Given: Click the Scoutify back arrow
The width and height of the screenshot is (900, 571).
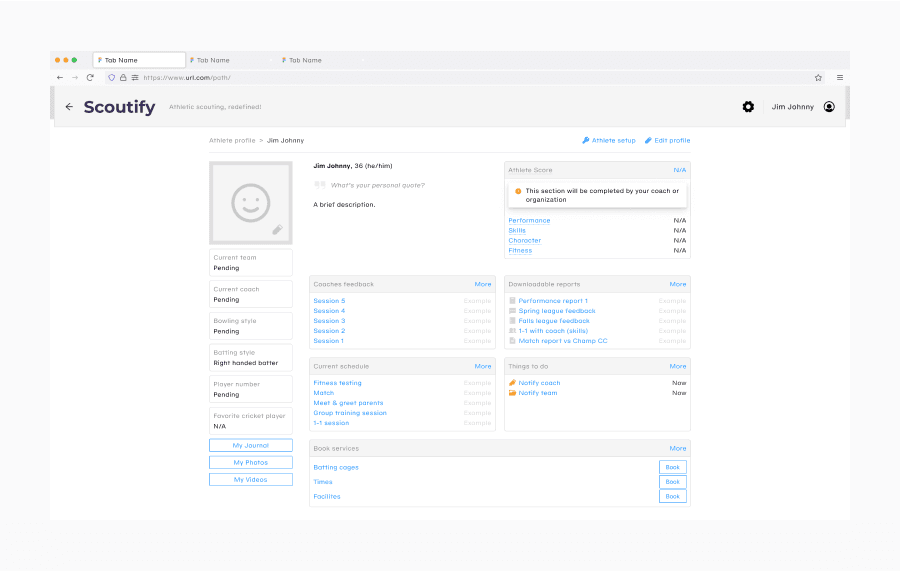Looking at the screenshot, I should tap(69, 107).
